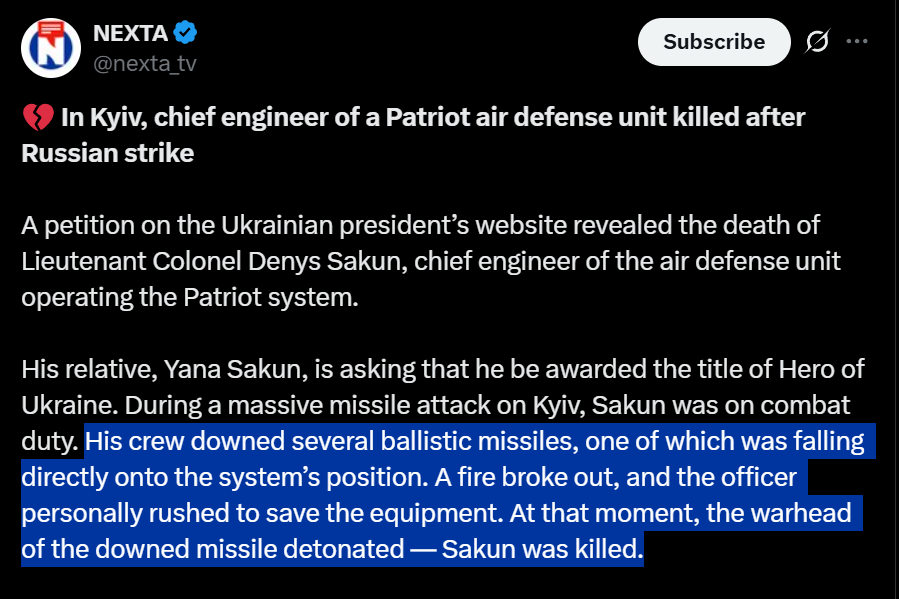Click the NEXTA display name
The height and width of the screenshot is (599, 899).
(130, 33)
